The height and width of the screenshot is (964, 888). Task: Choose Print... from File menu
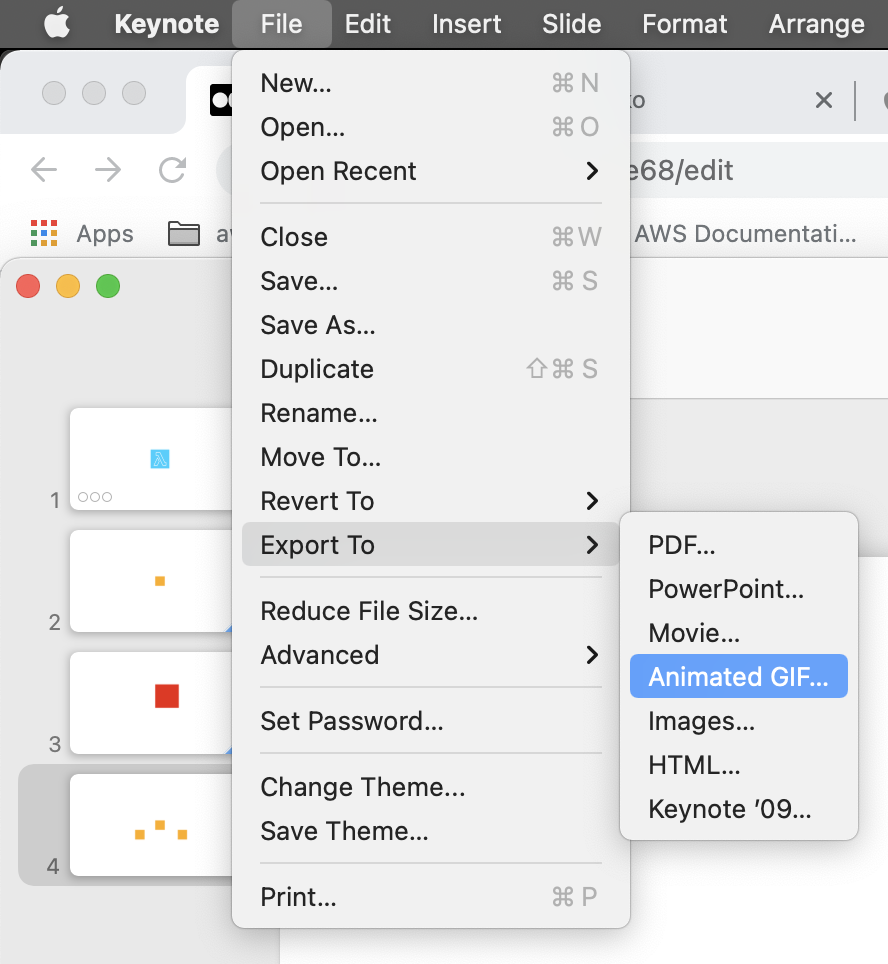coord(430,898)
